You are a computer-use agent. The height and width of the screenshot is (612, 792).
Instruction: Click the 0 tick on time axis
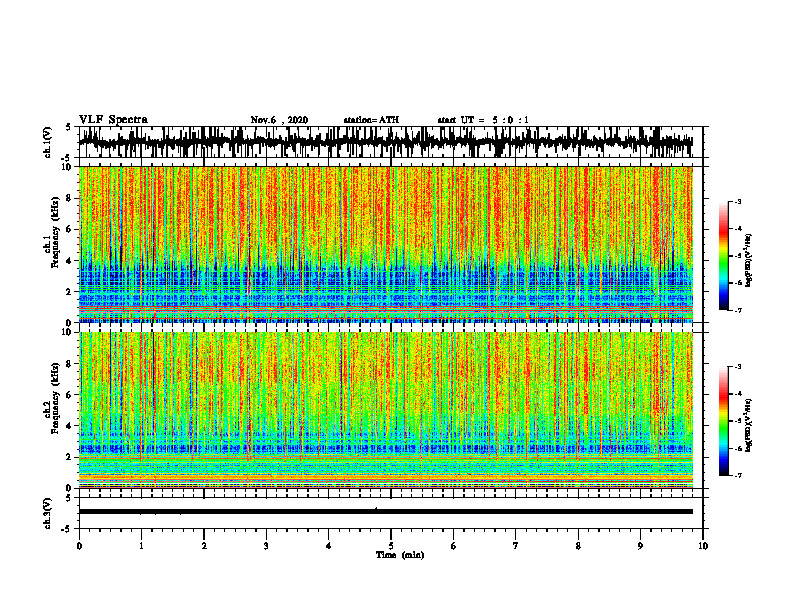click(79, 546)
